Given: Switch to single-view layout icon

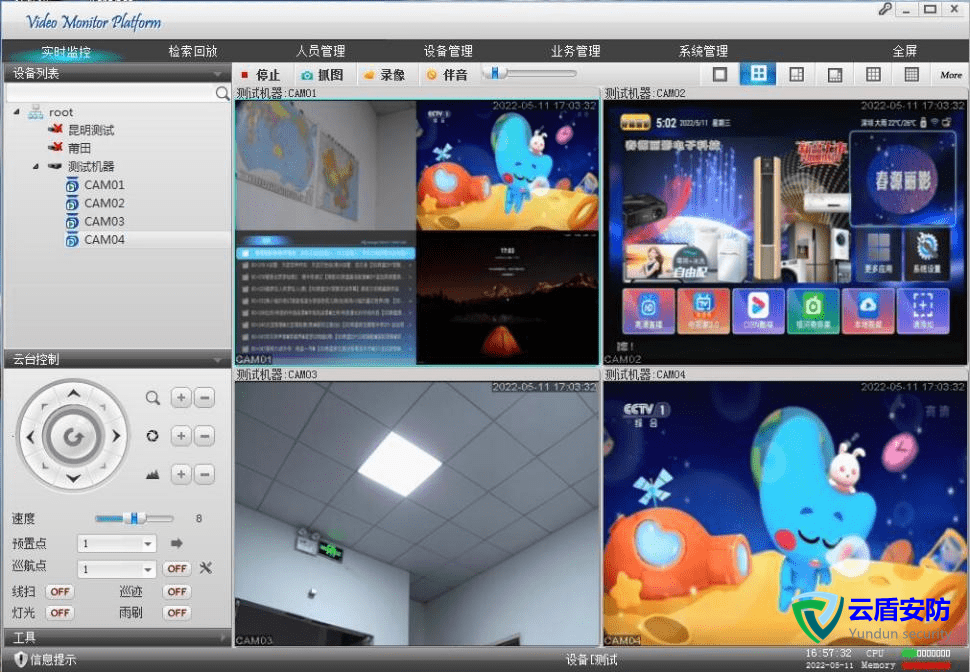Looking at the screenshot, I should click(x=719, y=75).
